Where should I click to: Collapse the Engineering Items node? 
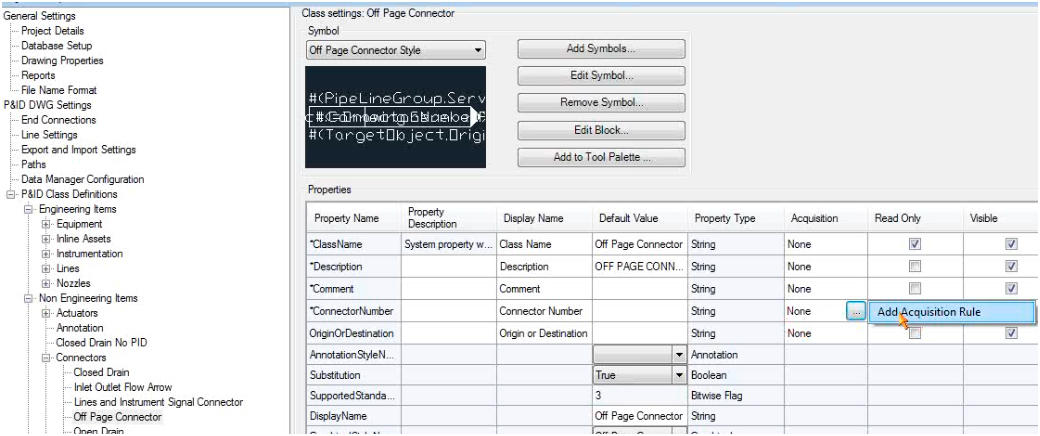point(29,210)
